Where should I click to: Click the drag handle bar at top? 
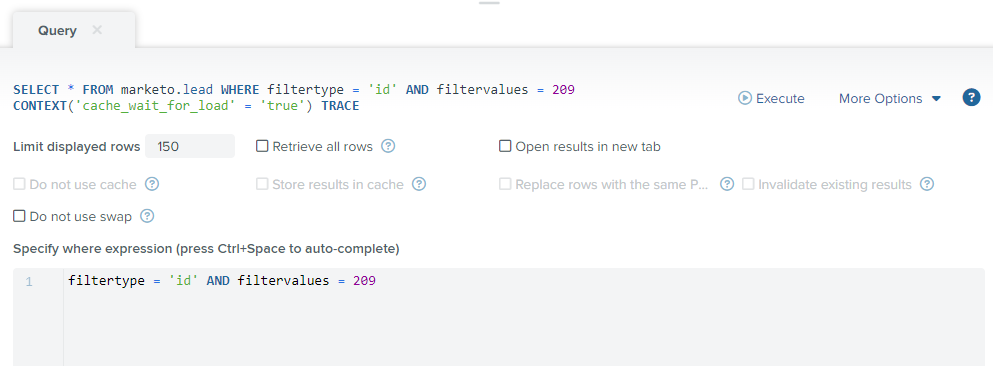pyautogui.click(x=489, y=3)
